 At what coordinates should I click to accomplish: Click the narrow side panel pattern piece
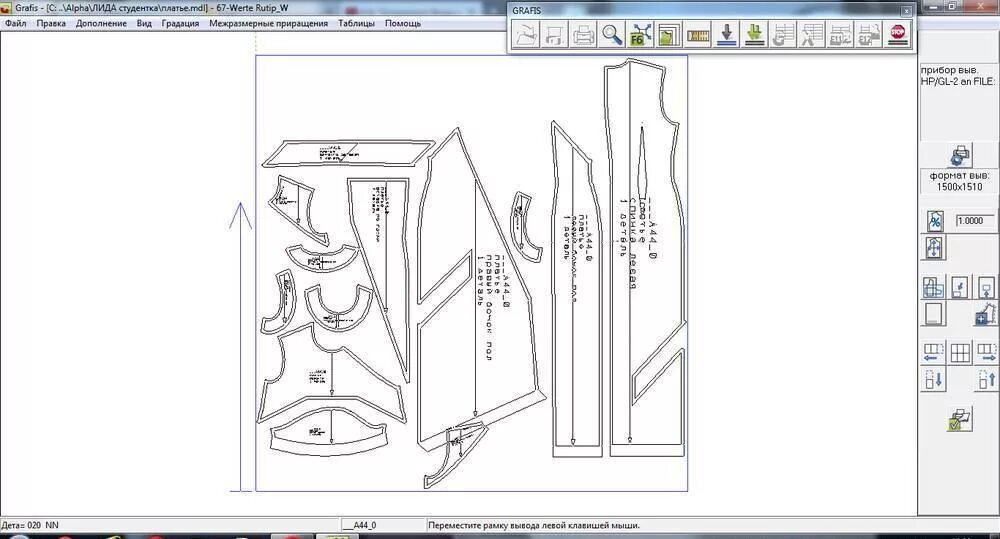576,287
